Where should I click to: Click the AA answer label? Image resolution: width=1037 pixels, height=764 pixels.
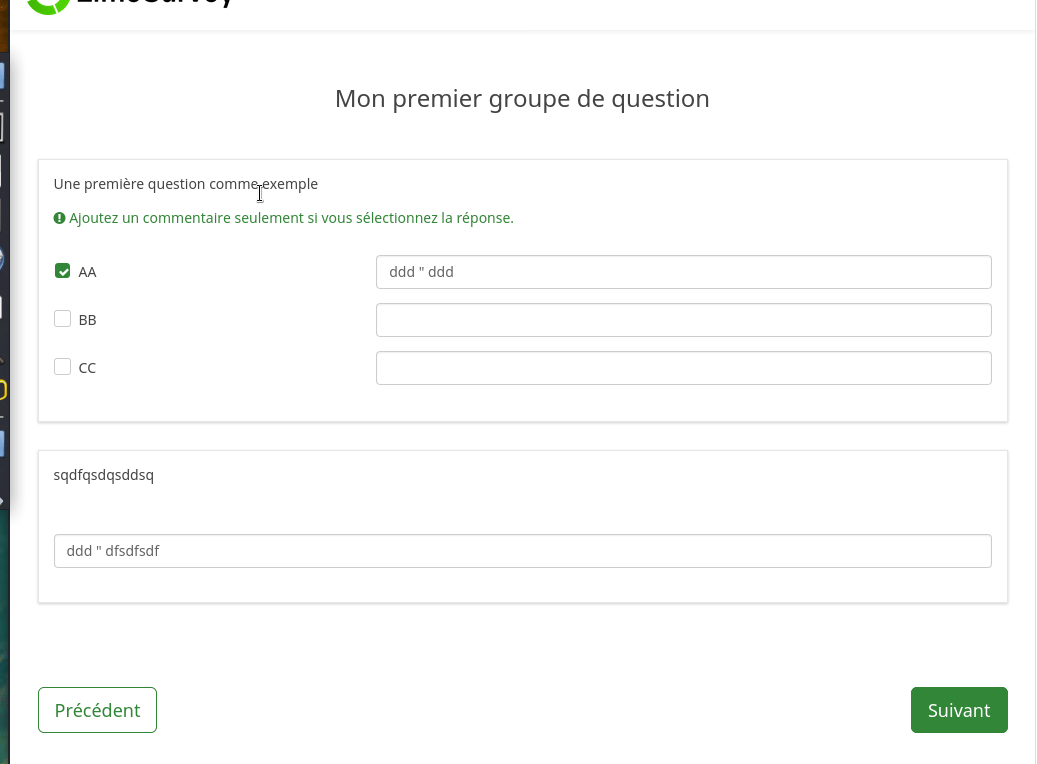(x=87, y=272)
